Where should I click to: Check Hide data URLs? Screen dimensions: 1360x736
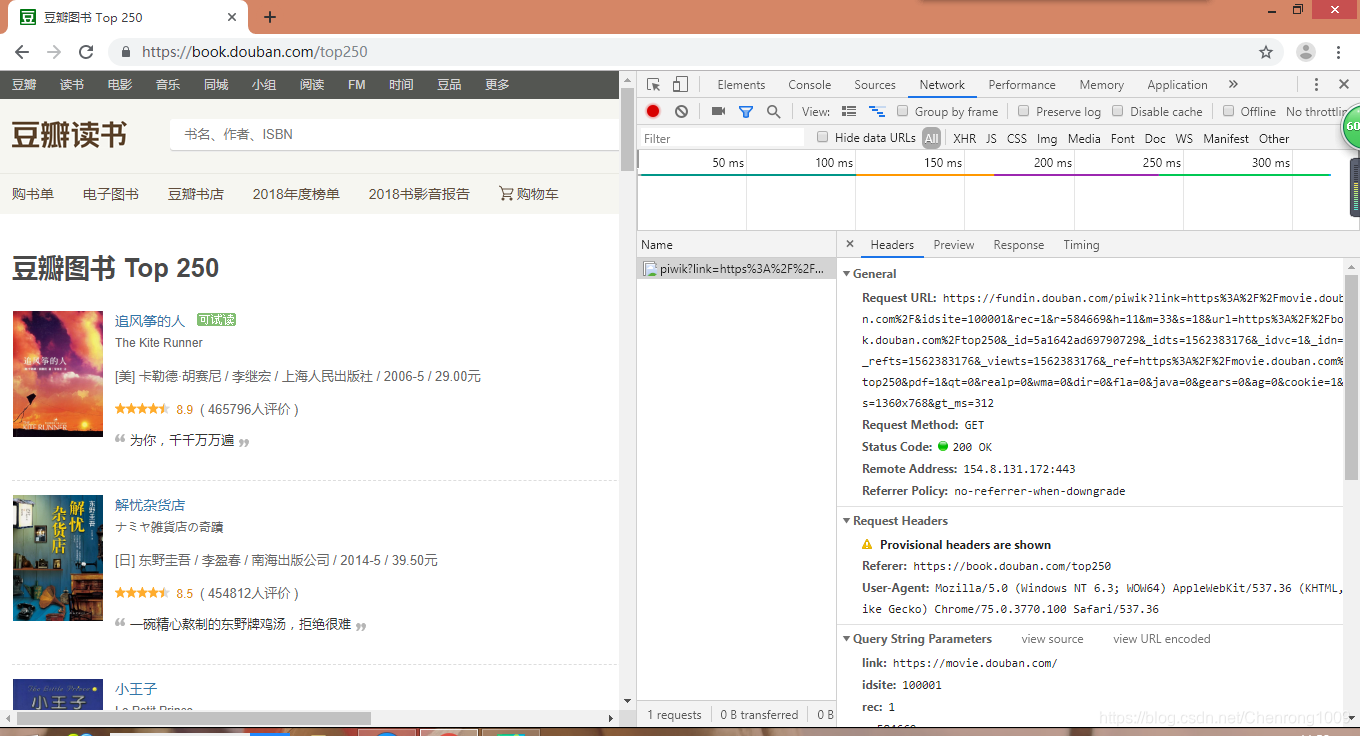[823, 137]
